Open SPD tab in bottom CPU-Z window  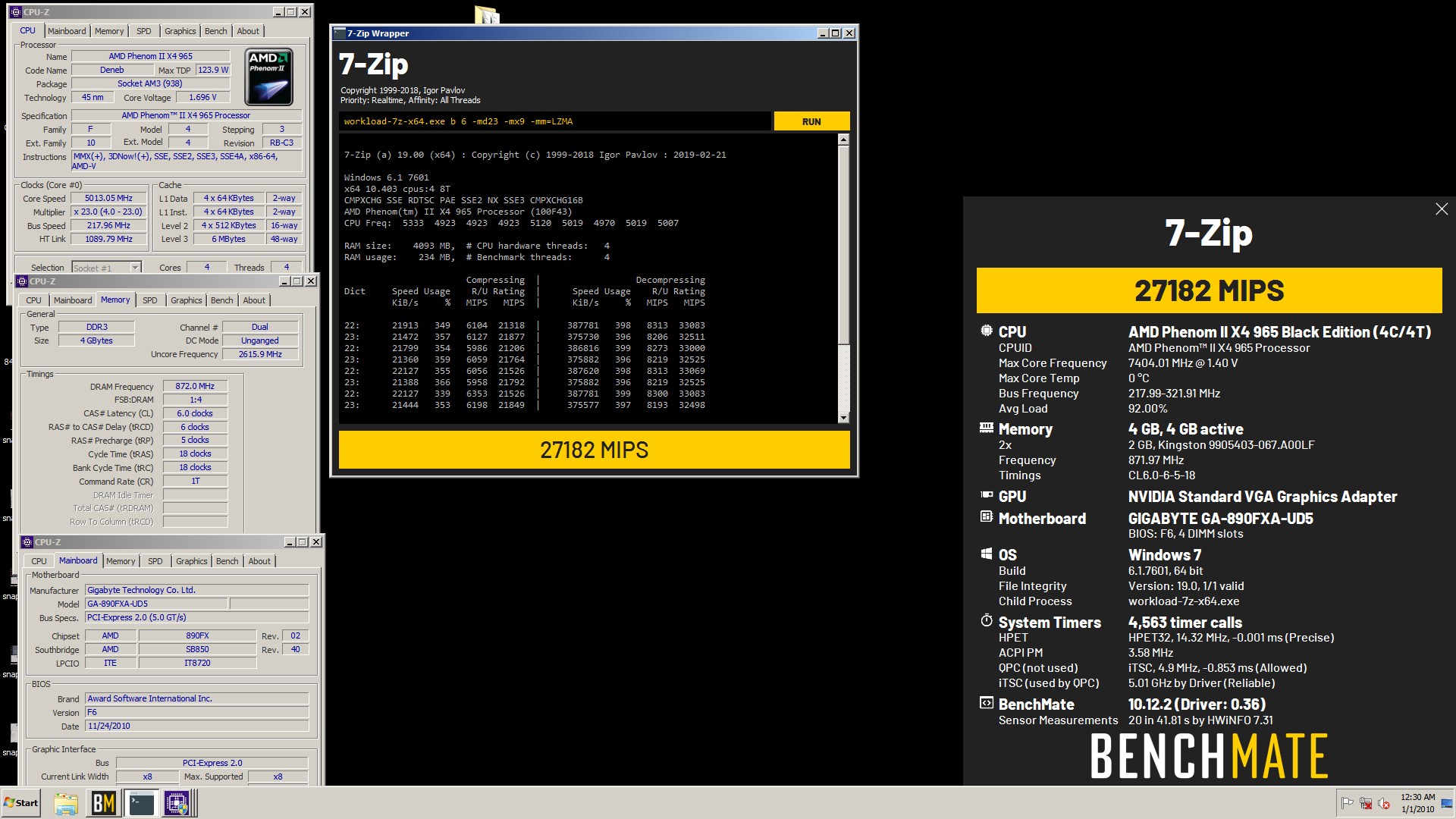click(x=155, y=561)
